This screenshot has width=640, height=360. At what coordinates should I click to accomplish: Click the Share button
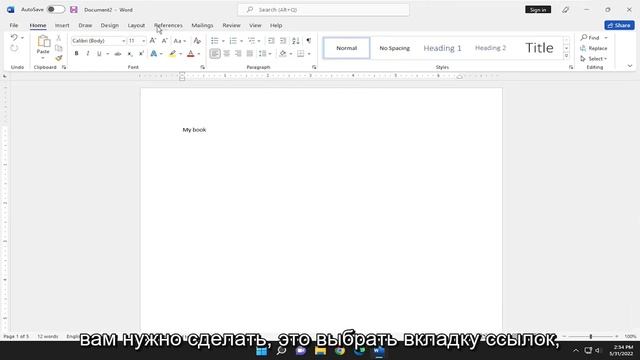point(619,25)
